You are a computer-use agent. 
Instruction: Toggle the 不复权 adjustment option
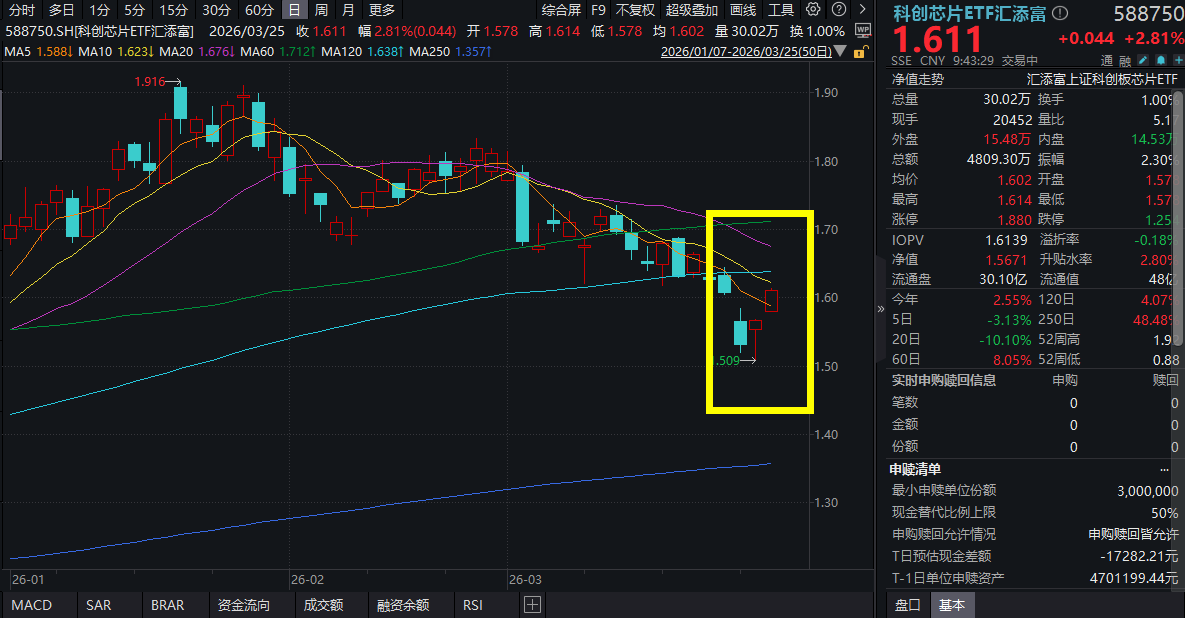[635, 10]
